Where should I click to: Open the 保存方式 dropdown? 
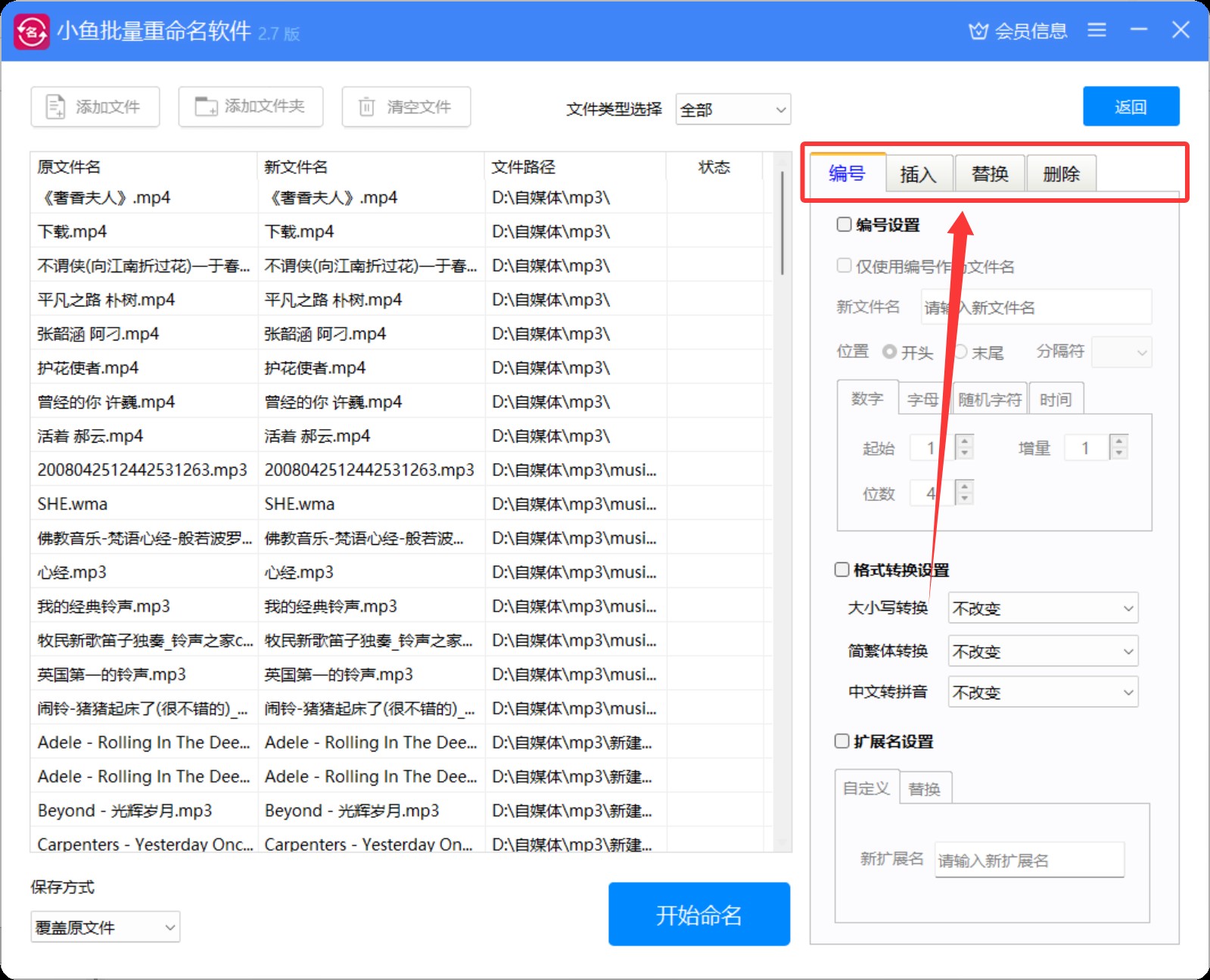coord(105,927)
